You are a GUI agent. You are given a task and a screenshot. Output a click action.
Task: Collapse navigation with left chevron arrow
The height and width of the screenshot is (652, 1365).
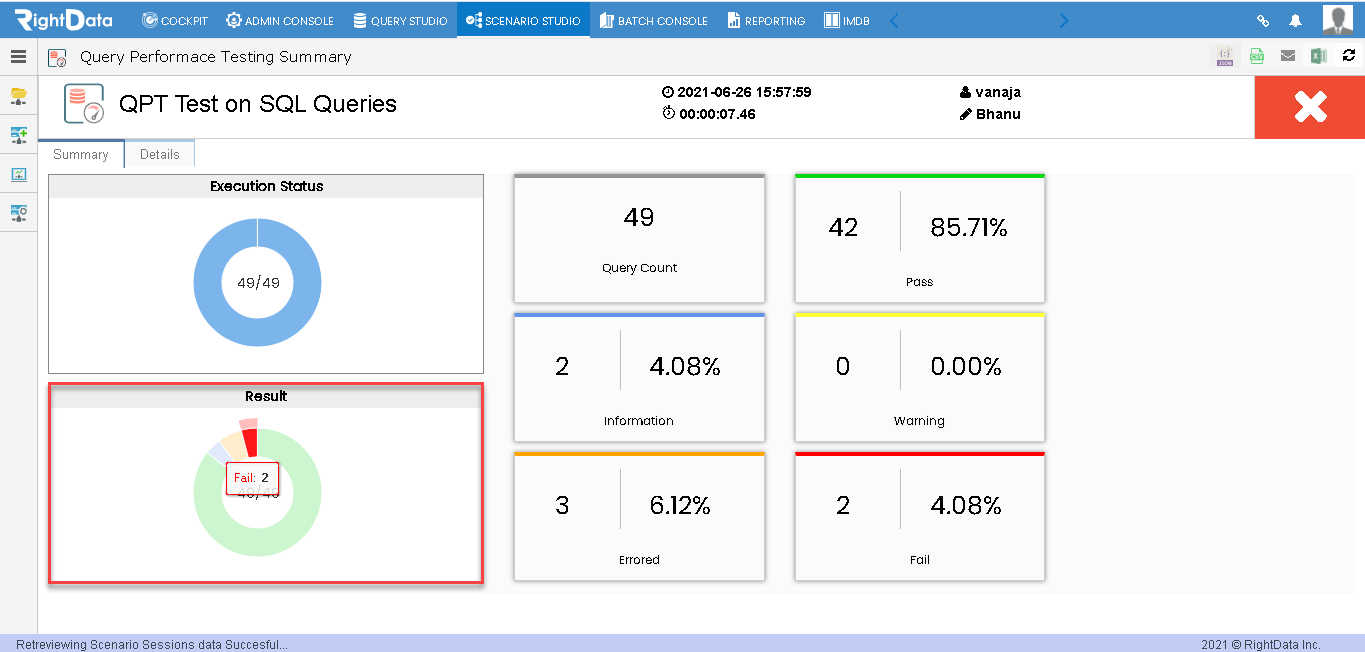click(894, 20)
